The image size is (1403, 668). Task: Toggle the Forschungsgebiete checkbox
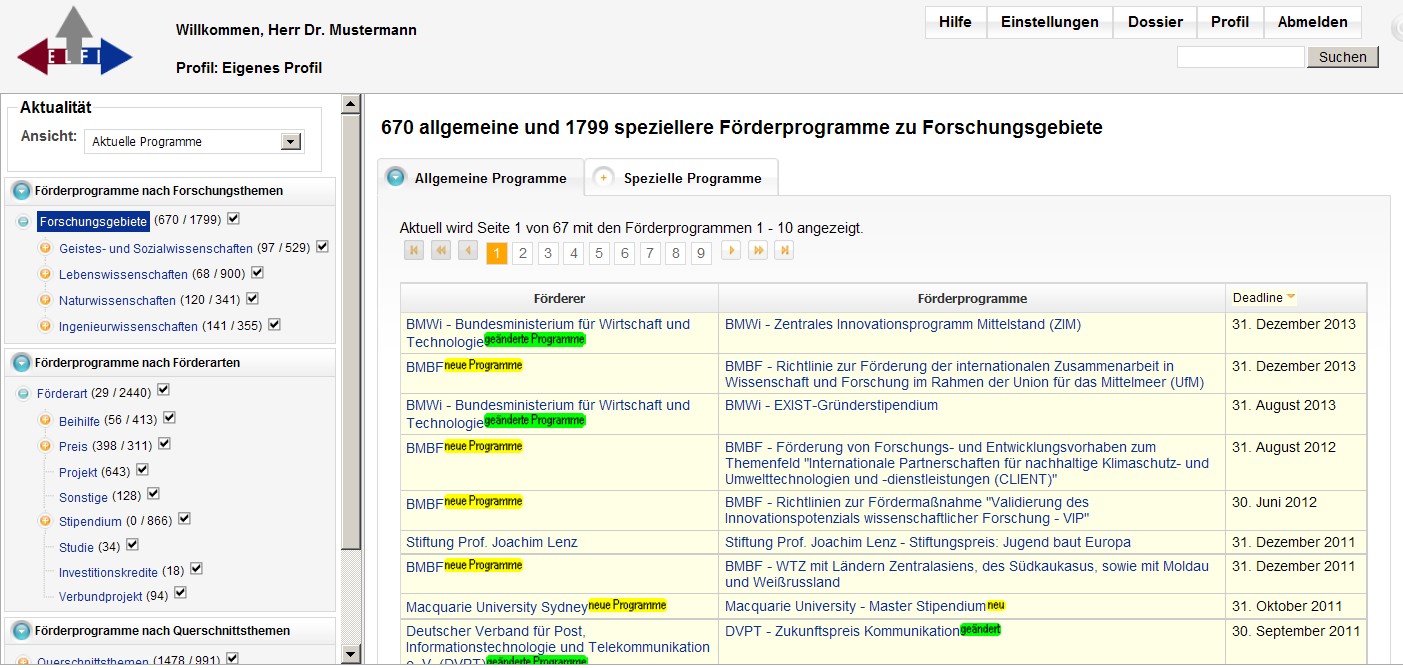(x=233, y=219)
